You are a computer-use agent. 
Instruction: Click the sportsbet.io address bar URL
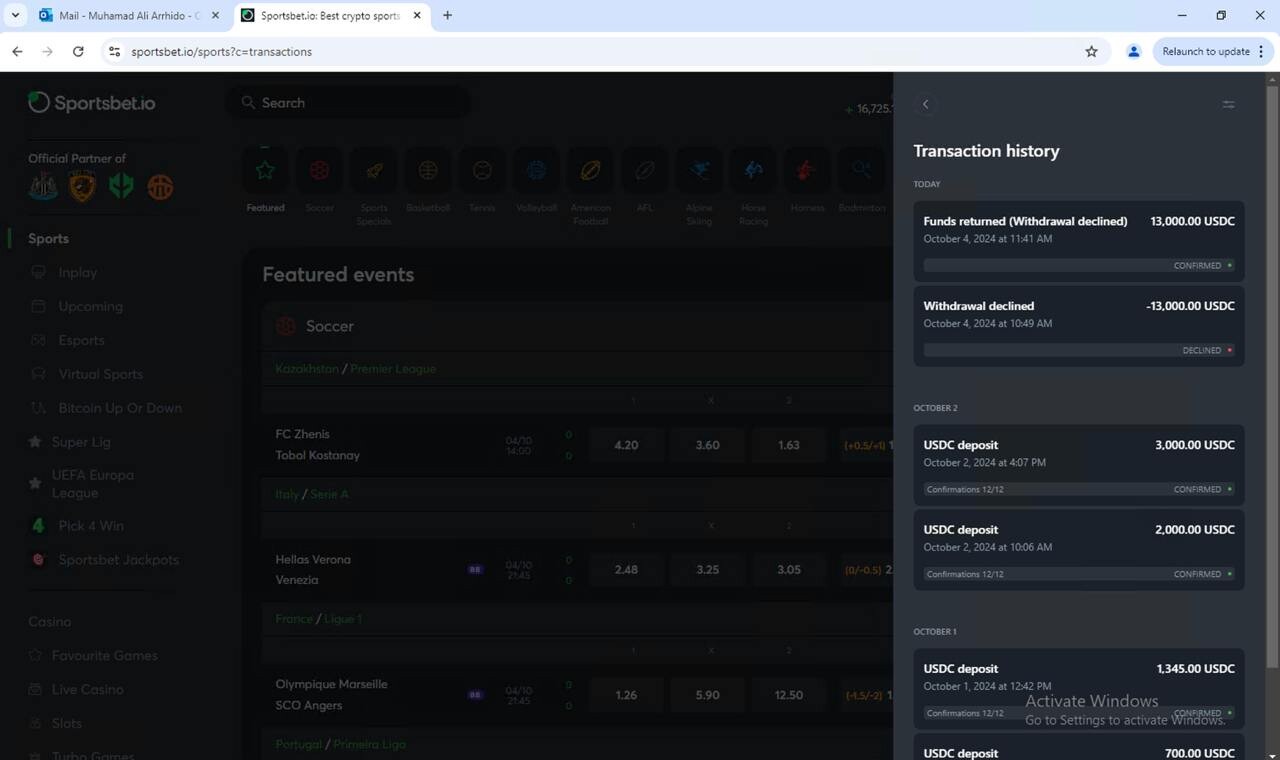[221, 51]
